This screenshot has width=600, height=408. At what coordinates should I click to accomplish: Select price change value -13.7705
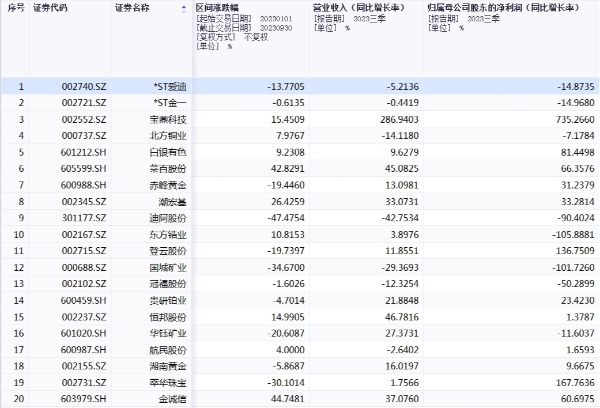tap(286, 86)
